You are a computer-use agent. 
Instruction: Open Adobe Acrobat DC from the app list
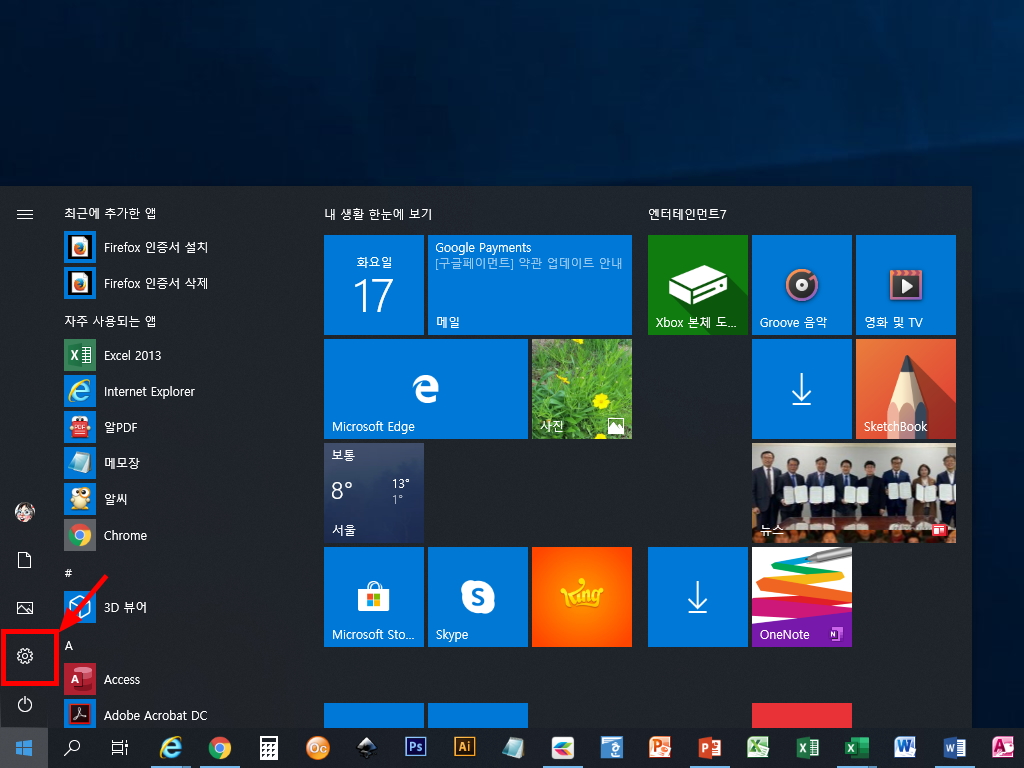tap(136, 715)
